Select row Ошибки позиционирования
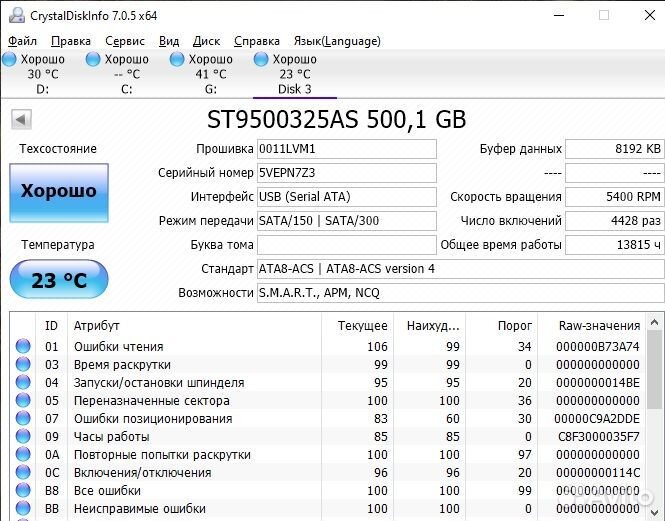This screenshot has width=665, height=521. coord(328,419)
